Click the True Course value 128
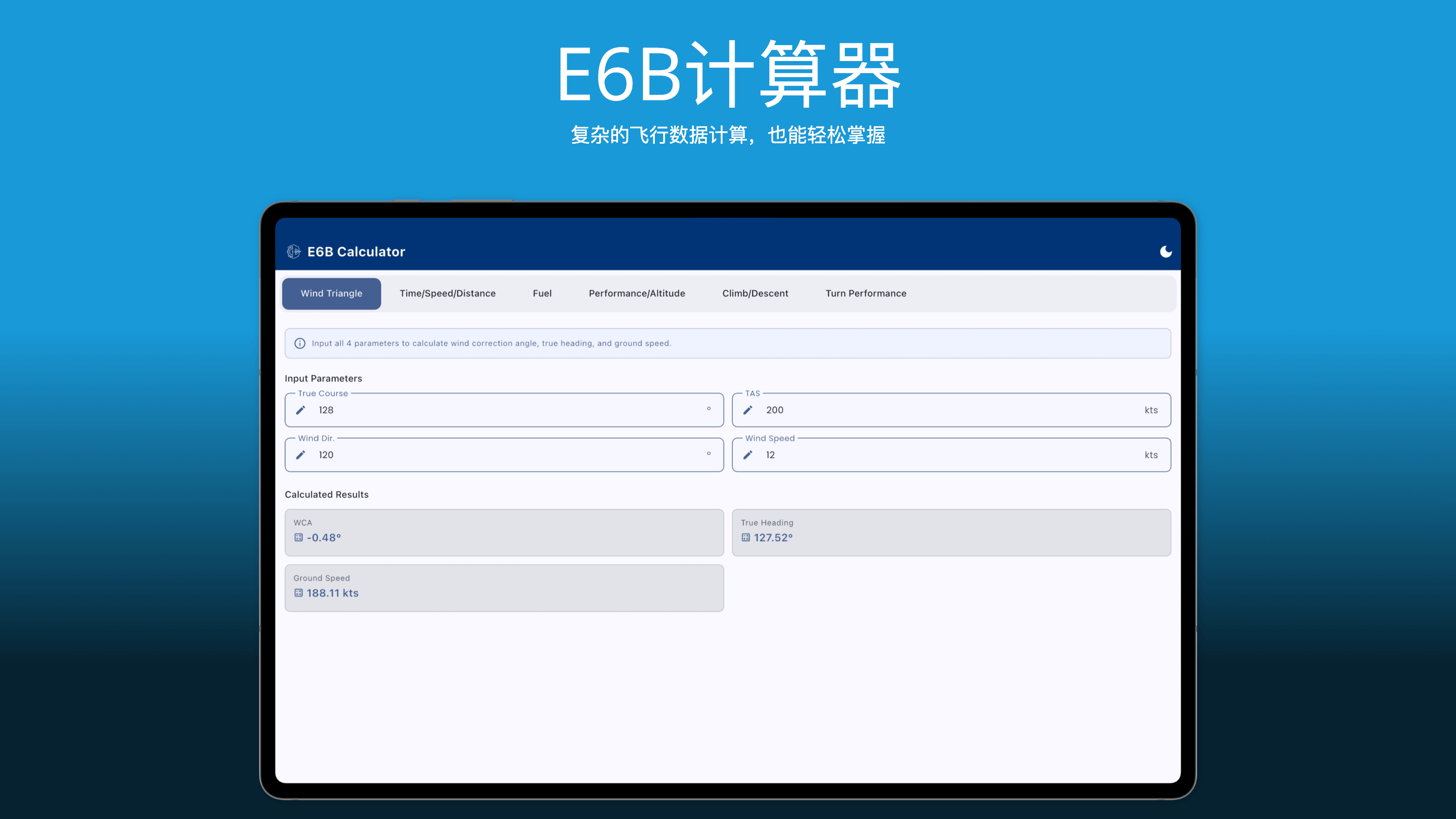This screenshot has width=1456, height=819. [x=326, y=410]
